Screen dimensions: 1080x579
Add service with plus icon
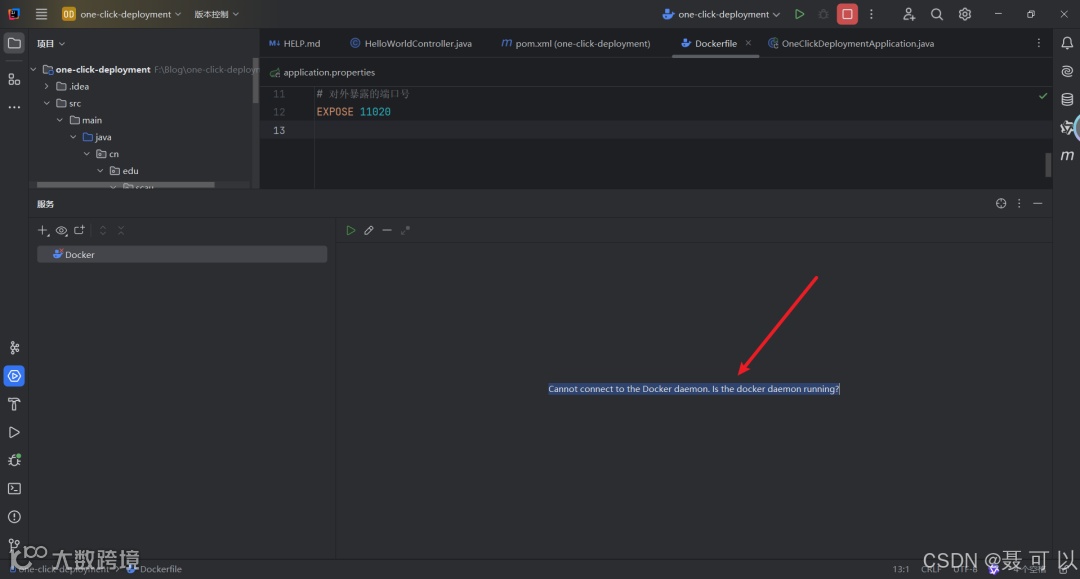click(43, 231)
